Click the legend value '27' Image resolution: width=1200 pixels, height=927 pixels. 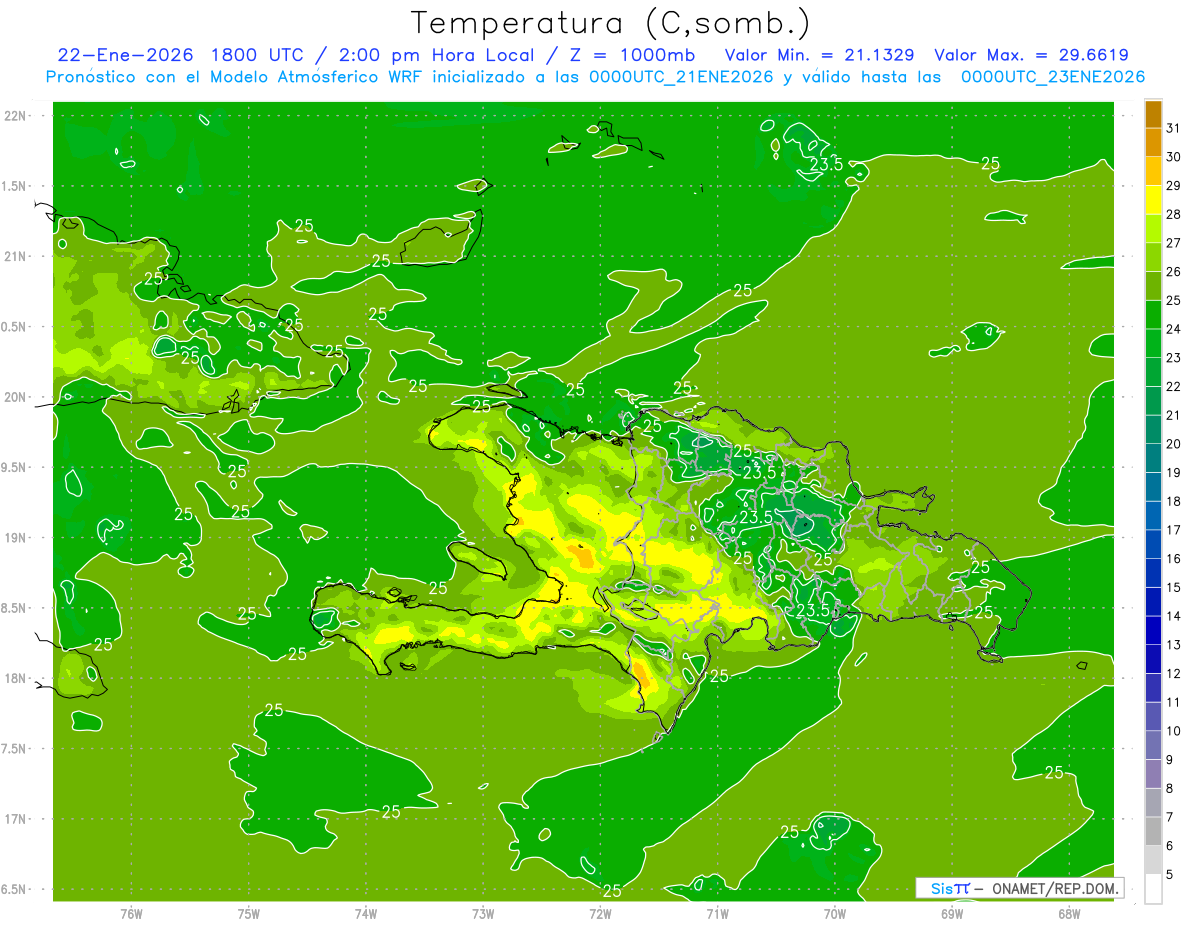pyautogui.click(x=1174, y=243)
